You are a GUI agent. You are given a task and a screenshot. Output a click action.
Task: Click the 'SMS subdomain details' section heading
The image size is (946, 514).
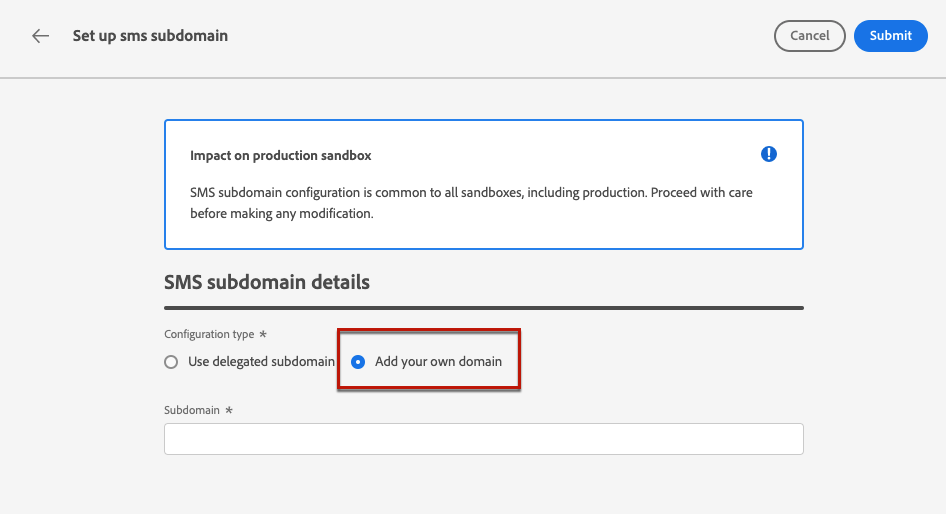point(267,282)
